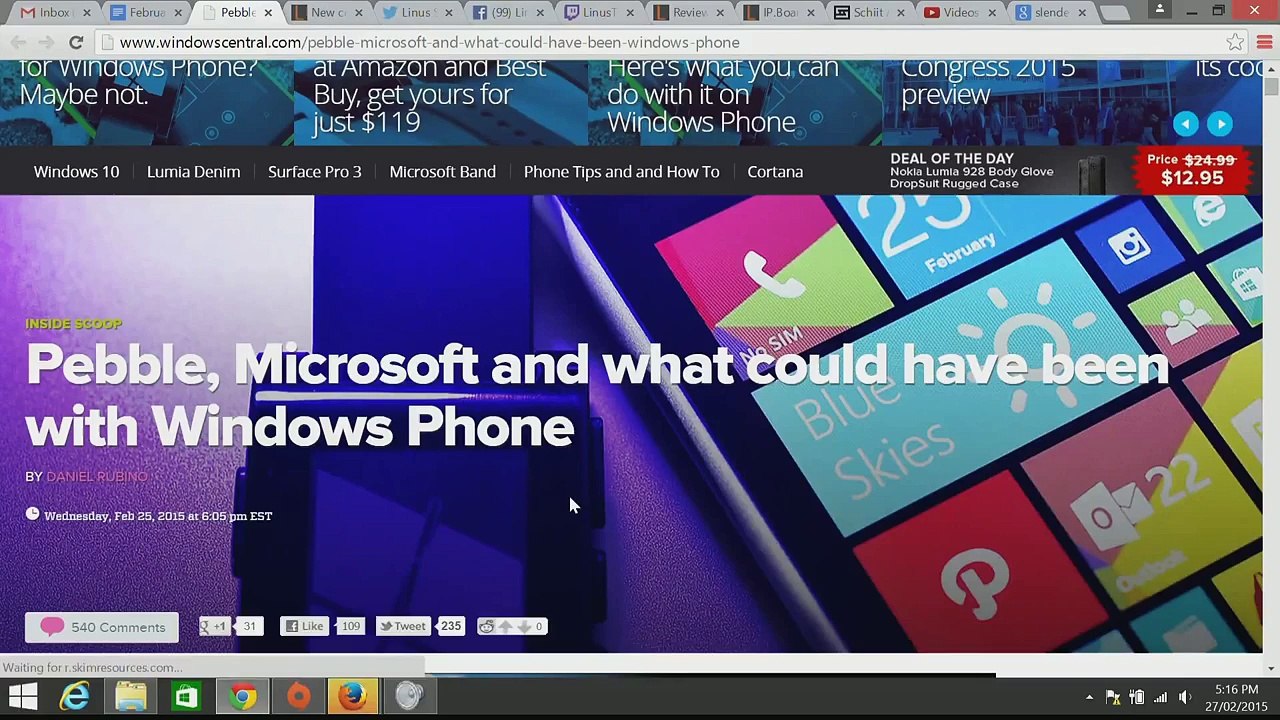Image resolution: width=1280 pixels, height=720 pixels.
Task: Show hidden system tray icons
Action: point(1089,697)
